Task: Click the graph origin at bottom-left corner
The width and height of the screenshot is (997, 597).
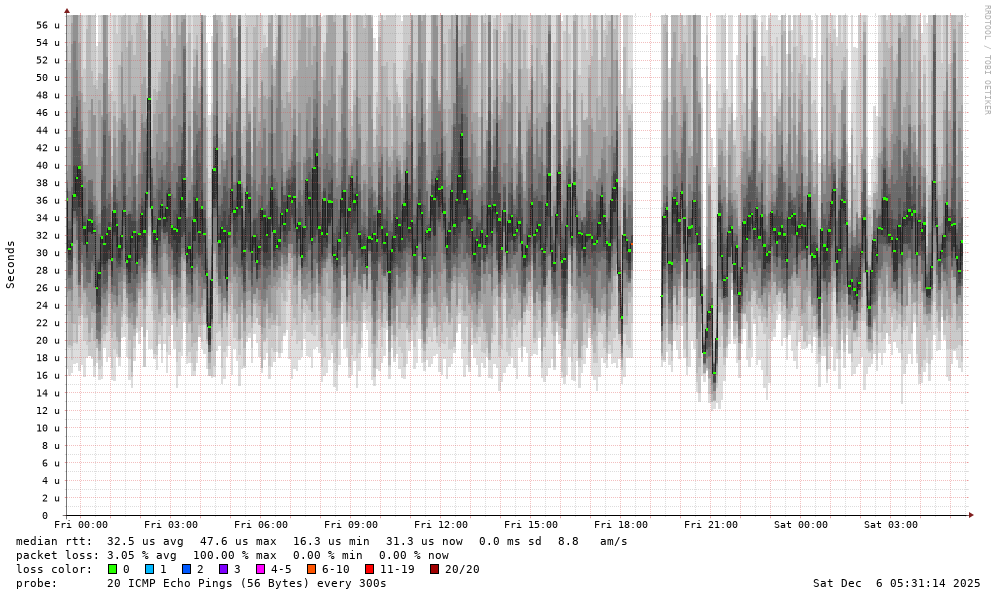Action: click(67, 514)
